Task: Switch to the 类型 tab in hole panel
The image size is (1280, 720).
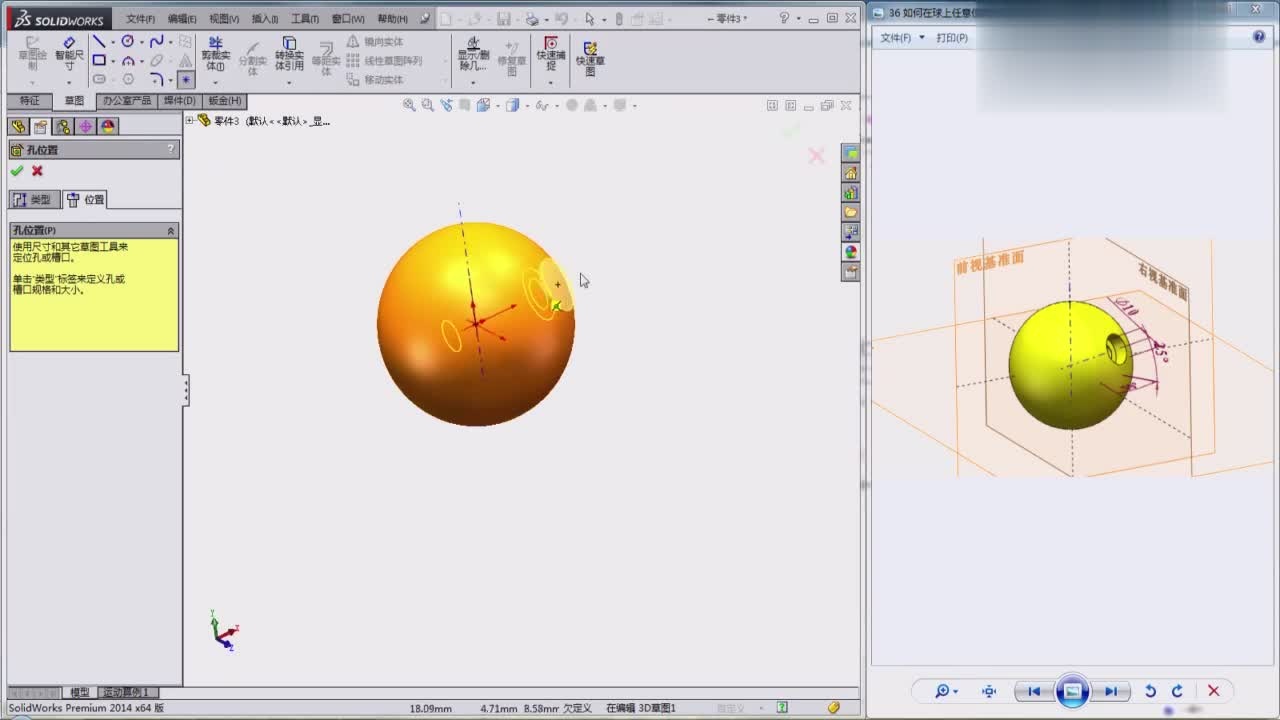Action: click(x=33, y=199)
